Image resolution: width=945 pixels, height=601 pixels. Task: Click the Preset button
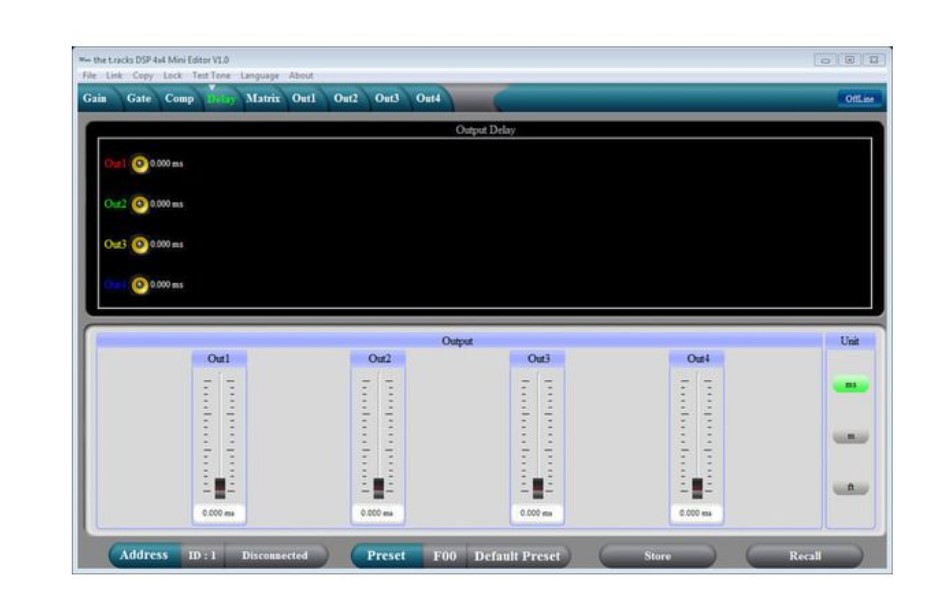(x=386, y=555)
